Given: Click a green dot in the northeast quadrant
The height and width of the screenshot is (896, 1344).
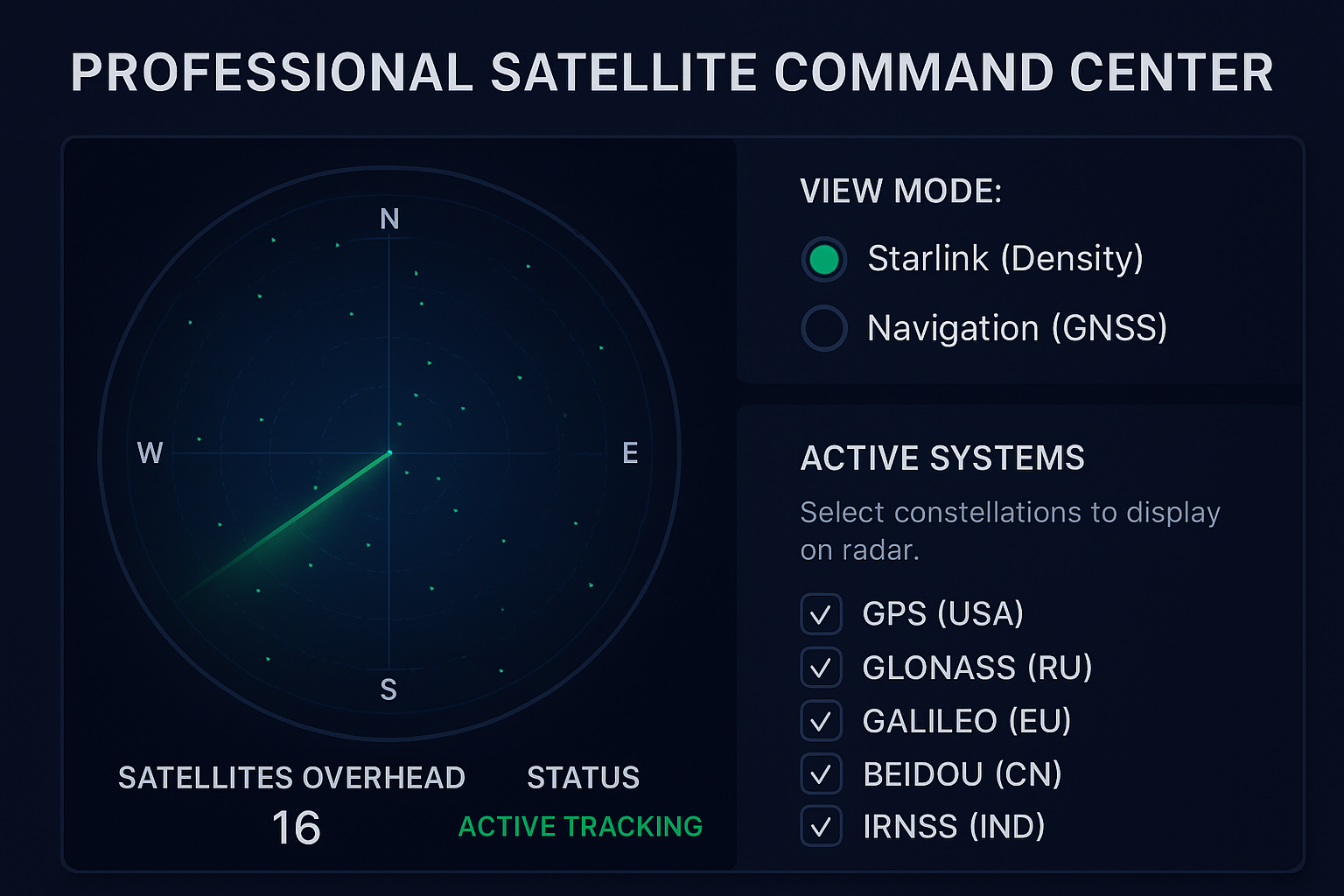Looking at the screenshot, I should (528, 266).
